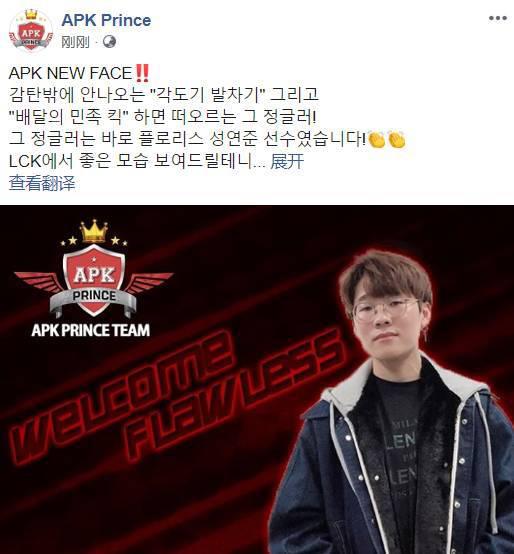The image size is (514, 554).
Task: Open the post options three-dot menu
Action: [498, 18]
